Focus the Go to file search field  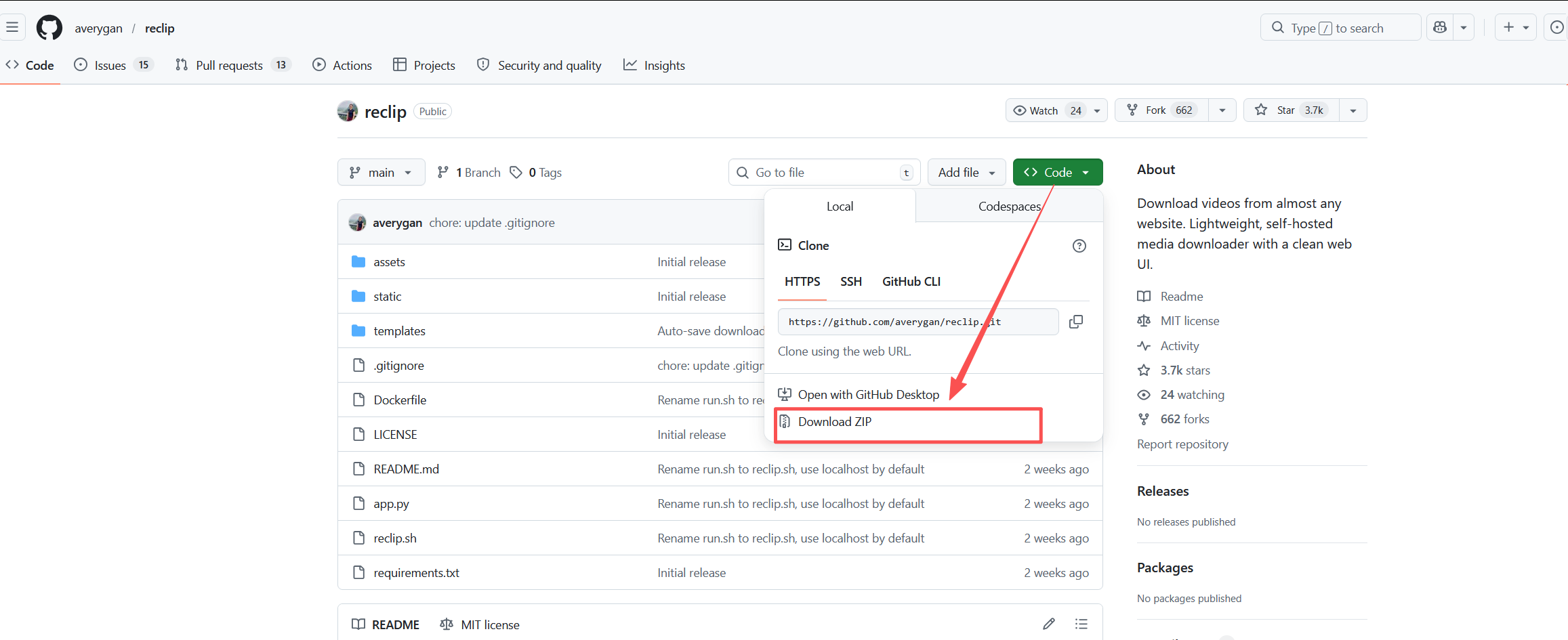[825, 173]
